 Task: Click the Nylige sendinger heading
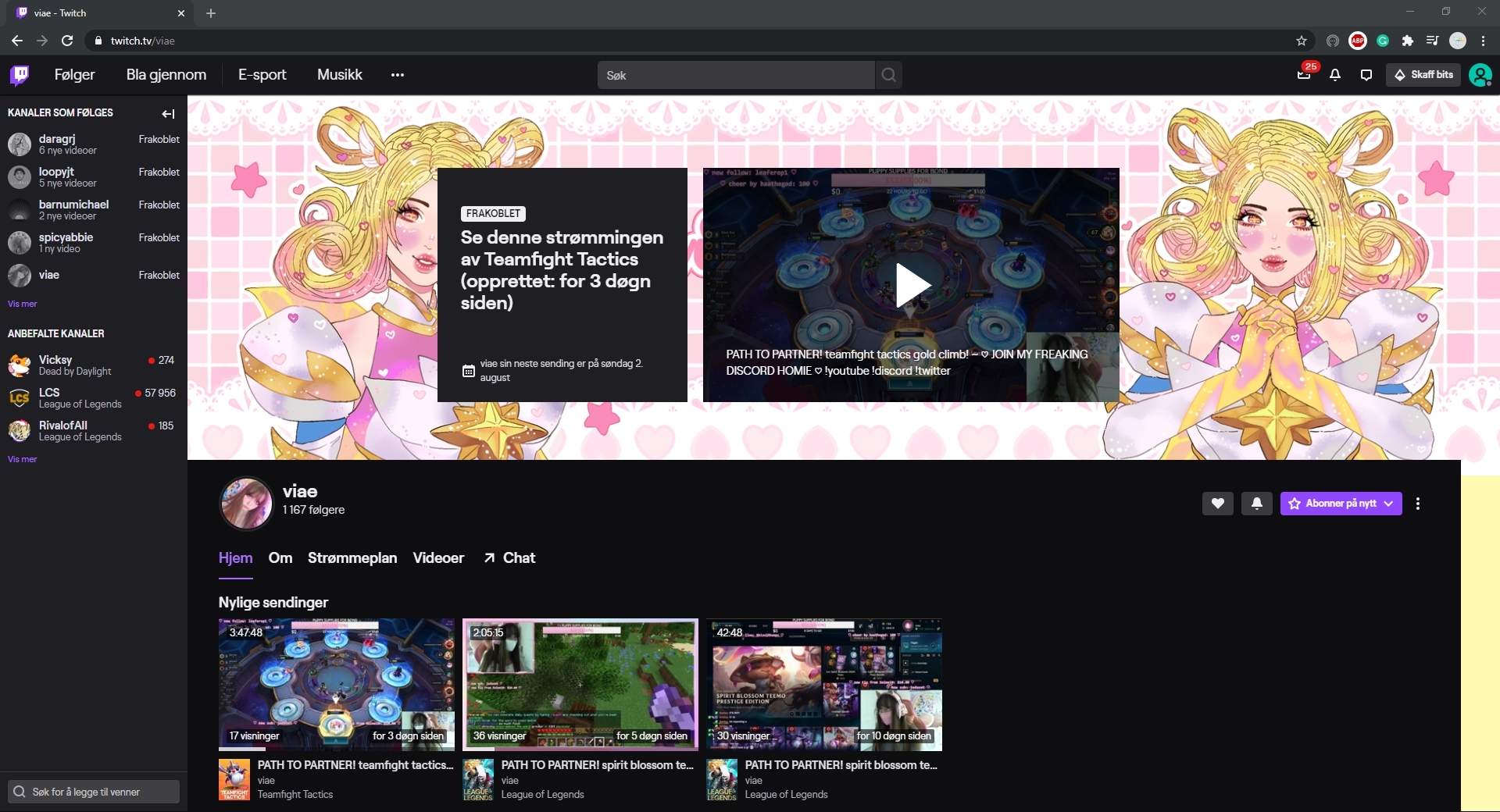pos(273,603)
